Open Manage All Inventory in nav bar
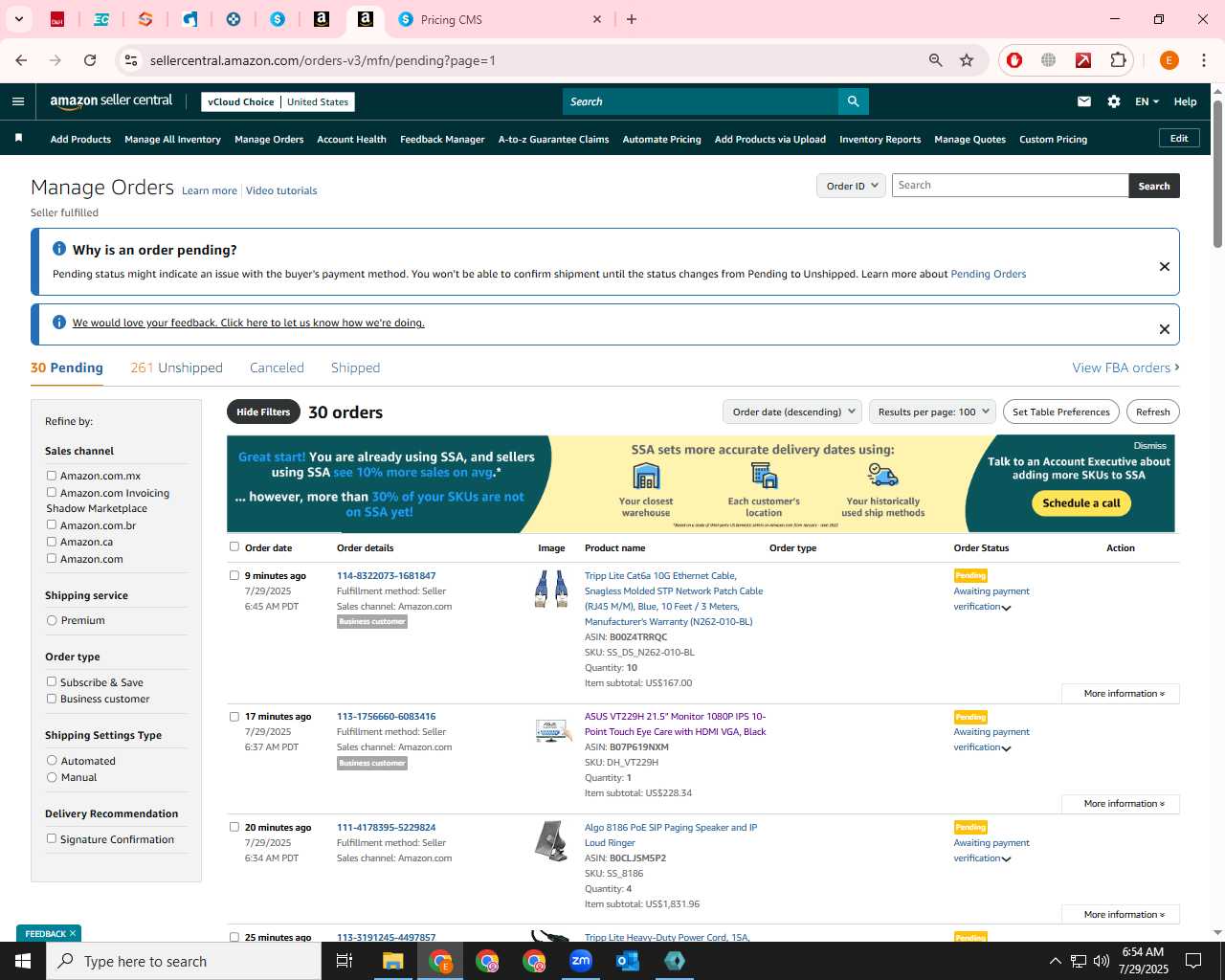 click(172, 139)
